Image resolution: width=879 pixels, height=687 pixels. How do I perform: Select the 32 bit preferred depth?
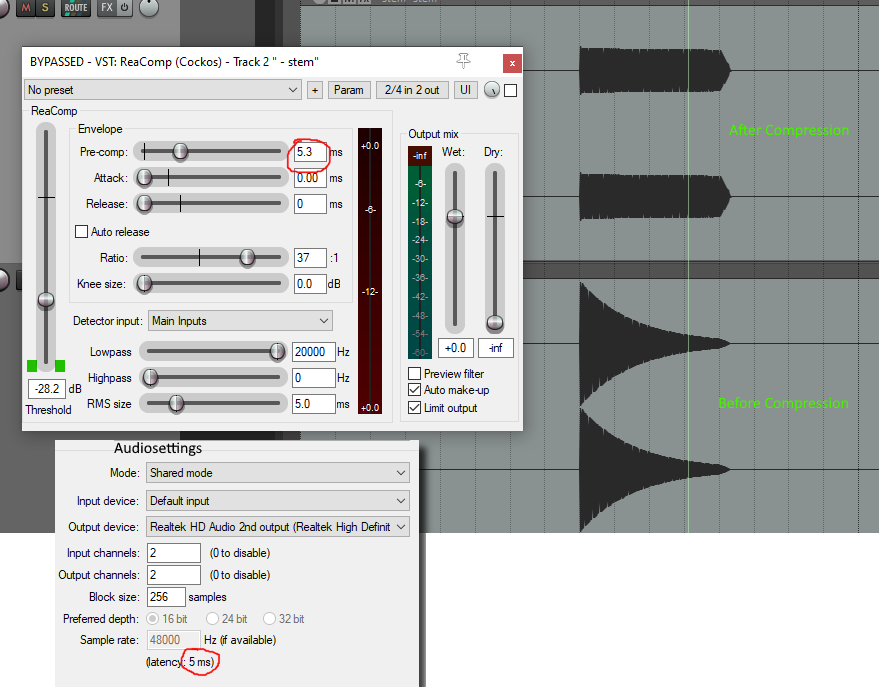coord(270,619)
